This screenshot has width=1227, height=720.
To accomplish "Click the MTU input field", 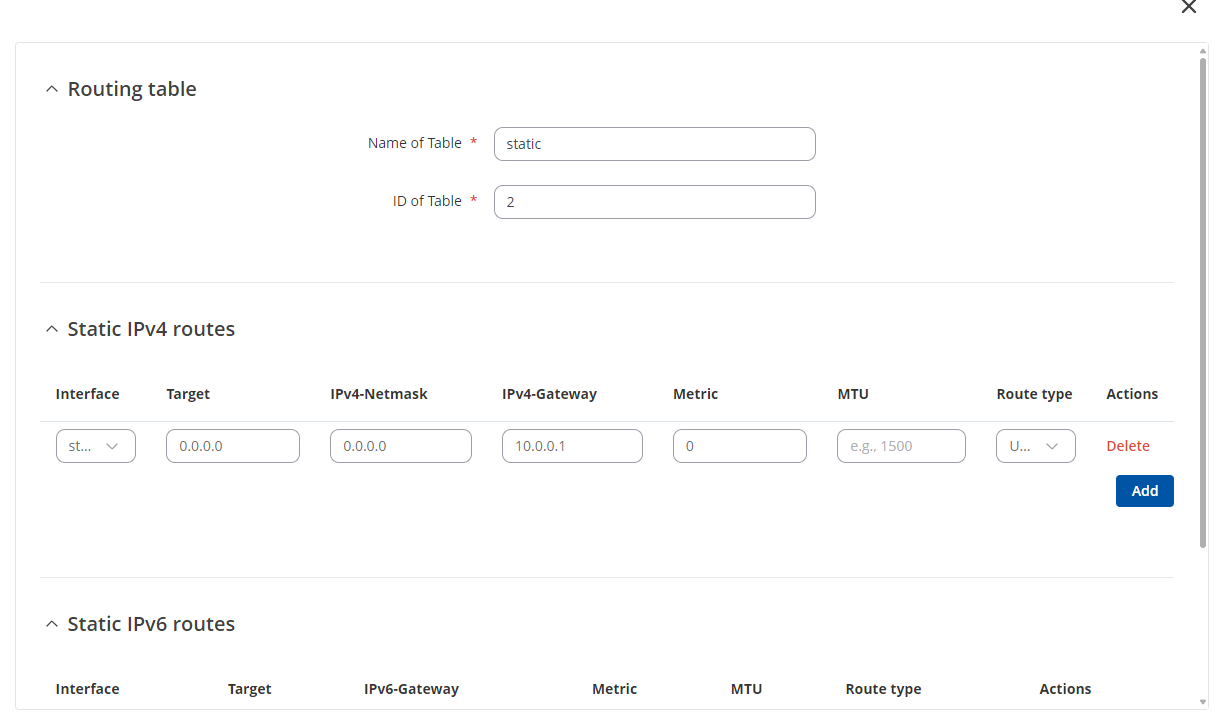I will 900,446.
